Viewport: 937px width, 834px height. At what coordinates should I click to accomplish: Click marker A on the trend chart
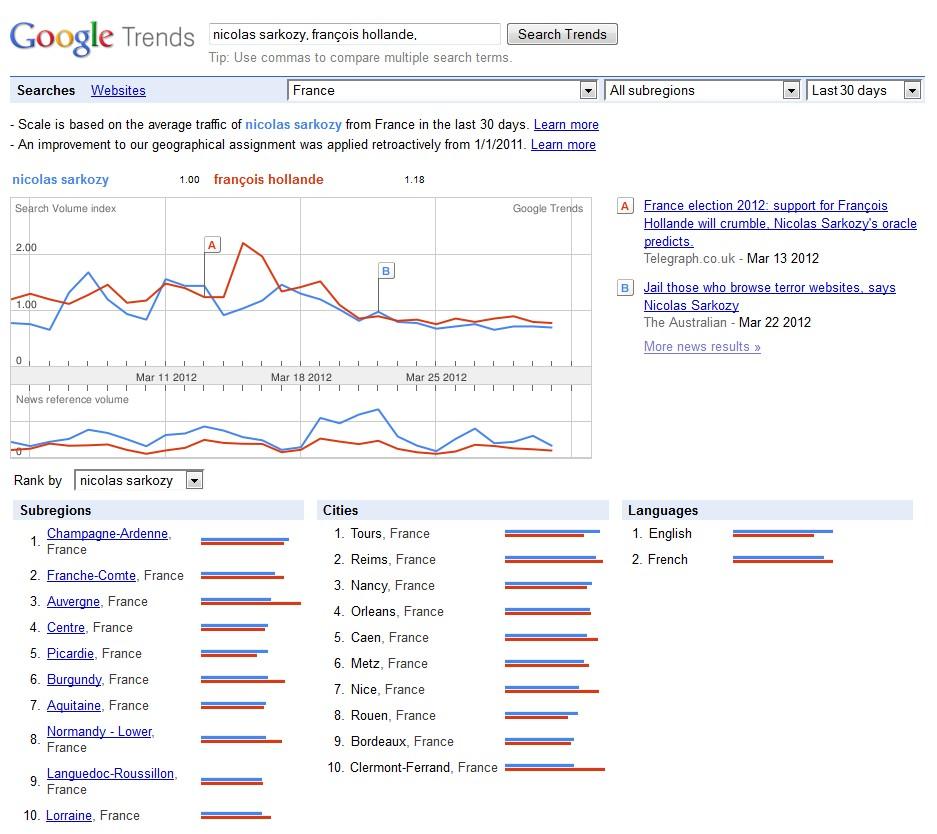click(x=211, y=243)
